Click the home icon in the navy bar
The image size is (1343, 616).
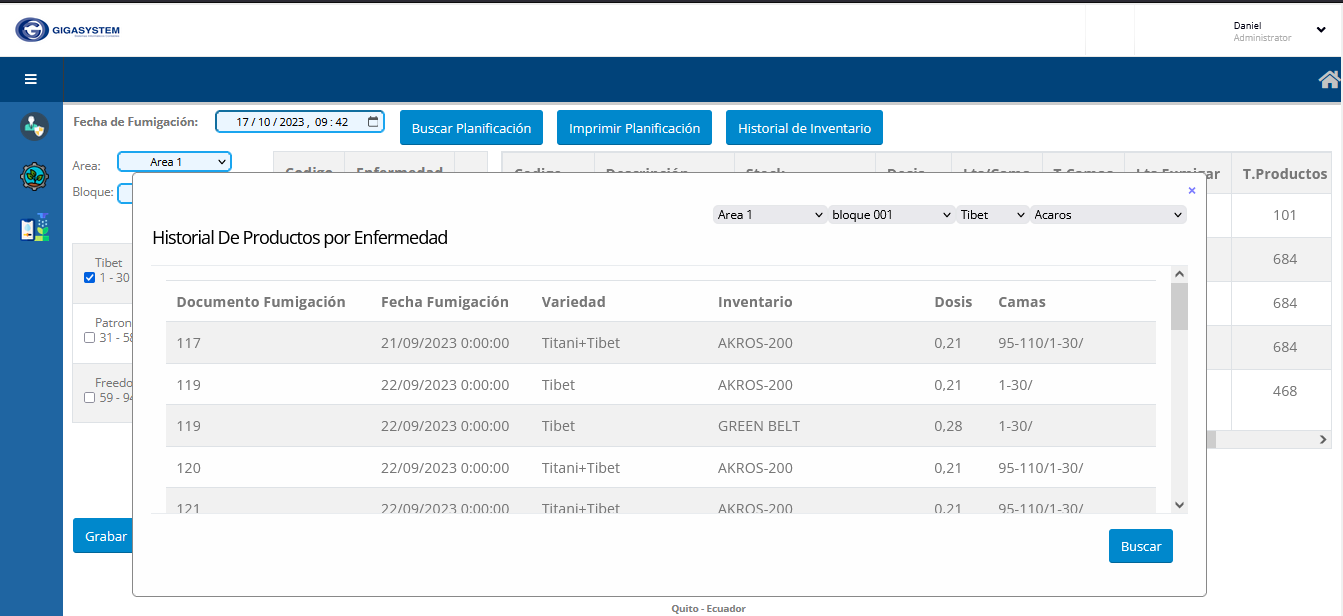(x=1329, y=80)
